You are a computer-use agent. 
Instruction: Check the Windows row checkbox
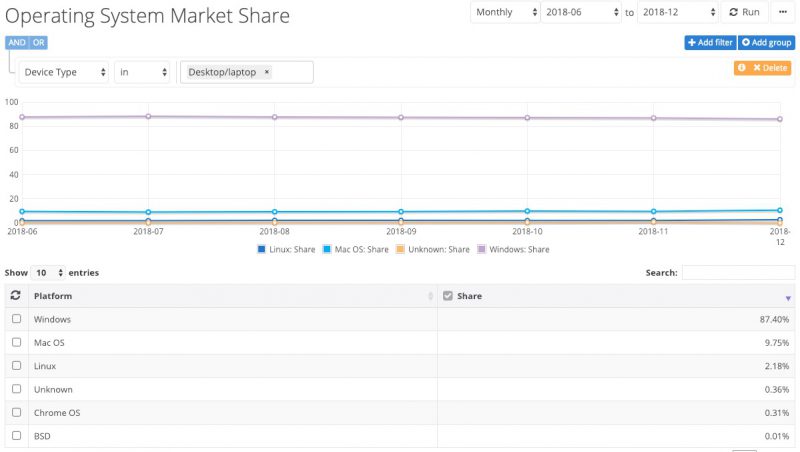pos(16,319)
